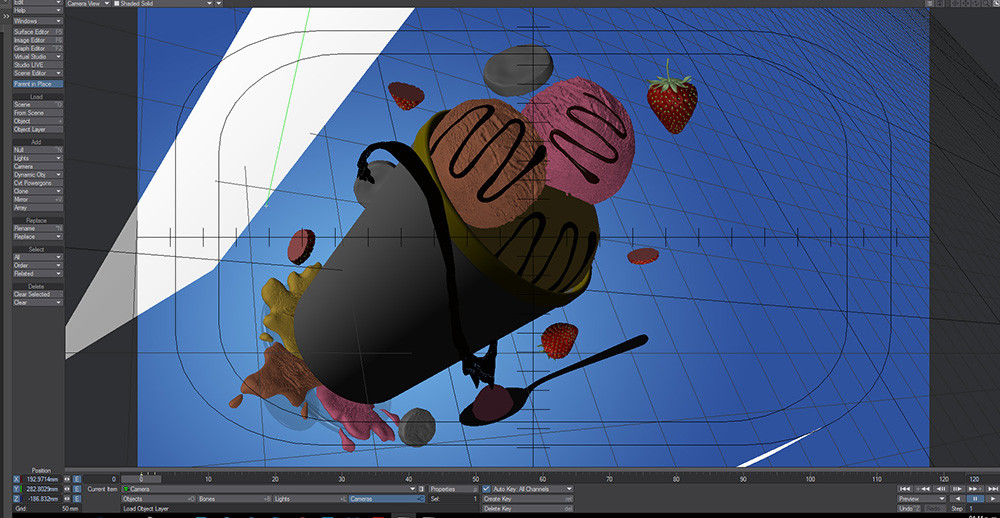Go to previous keyframe transport button
Screen dimensions: 1000x518
point(923,489)
